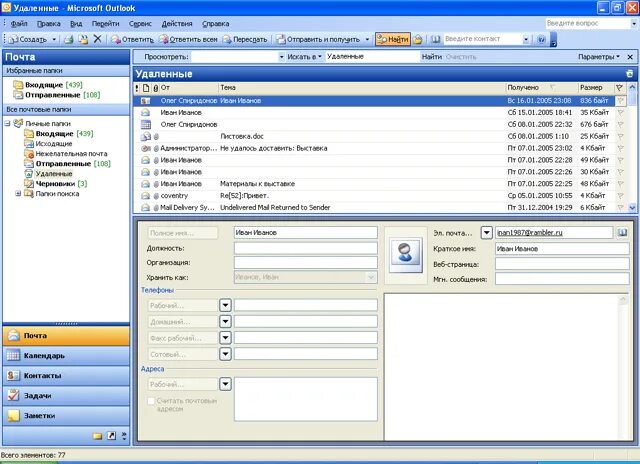Viewport: 640px width, 464px height.
Task: Open the Файл menu
Action: point(19,24)
